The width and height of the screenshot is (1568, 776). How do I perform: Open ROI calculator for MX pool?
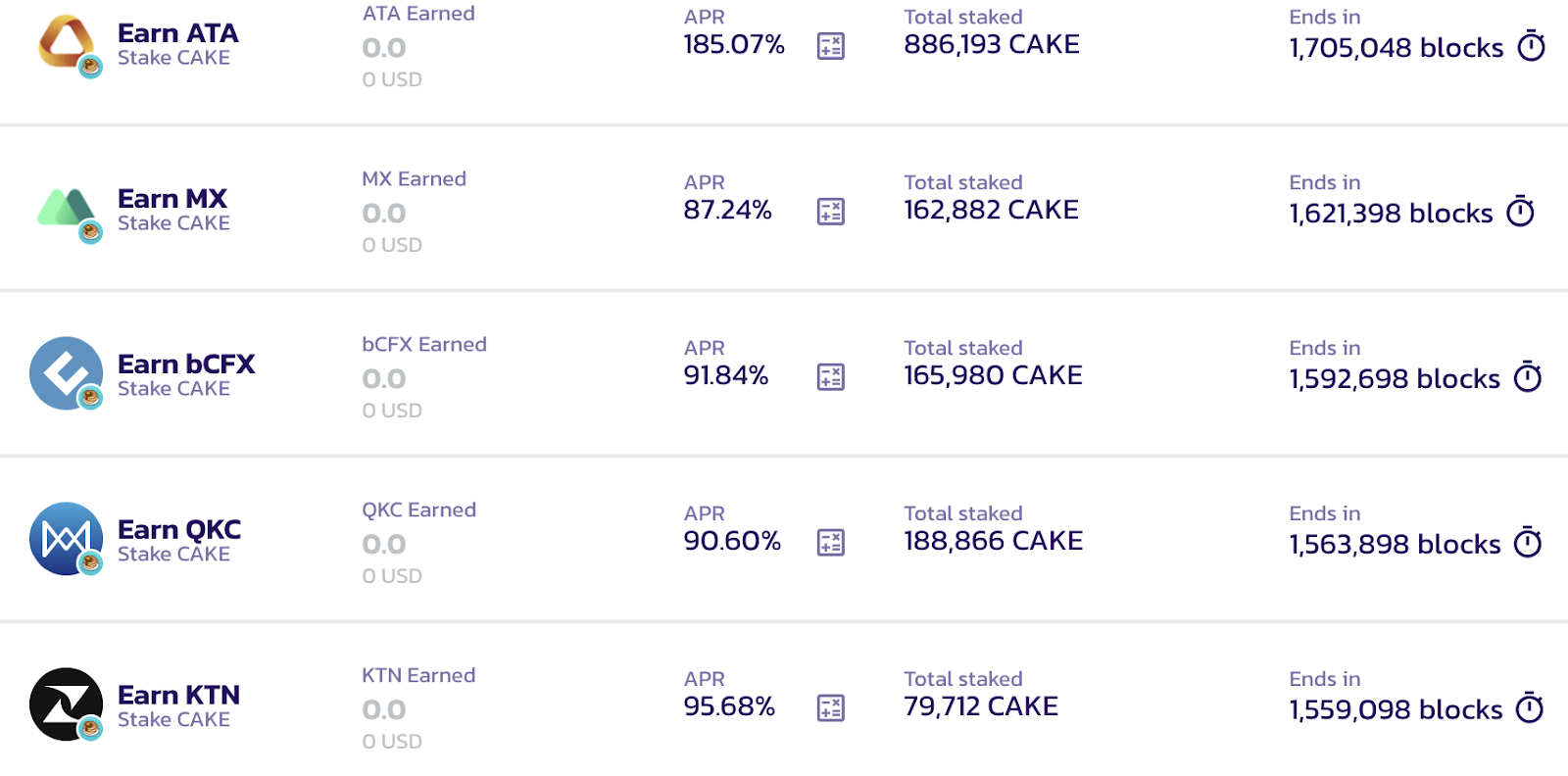(831, 212)
